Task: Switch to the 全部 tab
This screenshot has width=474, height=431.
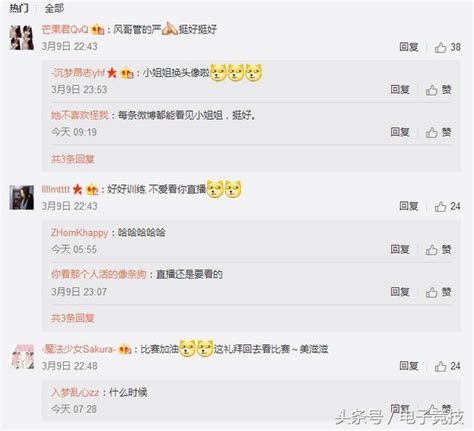Action: pos(54,8)
